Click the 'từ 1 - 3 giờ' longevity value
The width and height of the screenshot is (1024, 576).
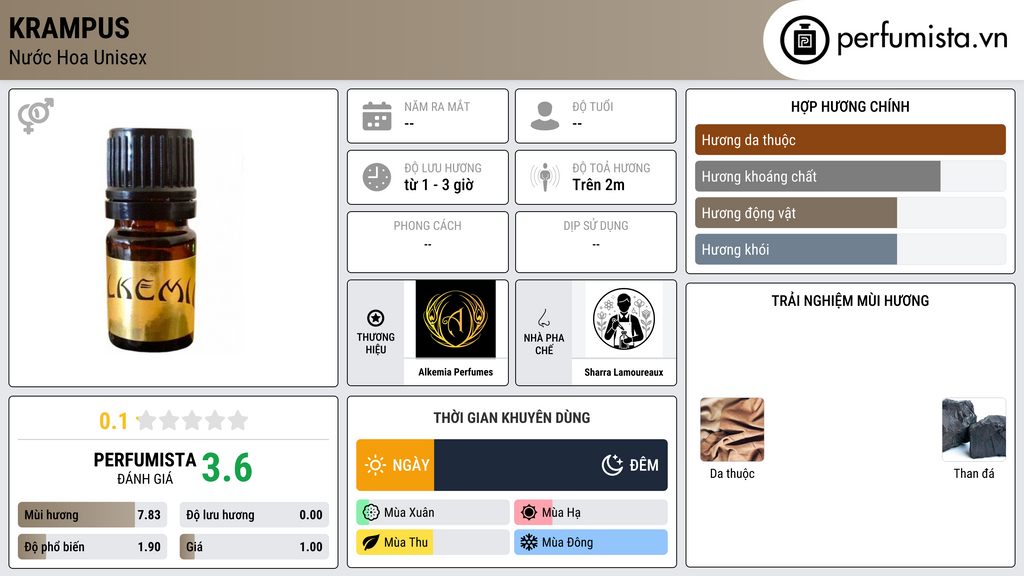[x=439, y=185]
